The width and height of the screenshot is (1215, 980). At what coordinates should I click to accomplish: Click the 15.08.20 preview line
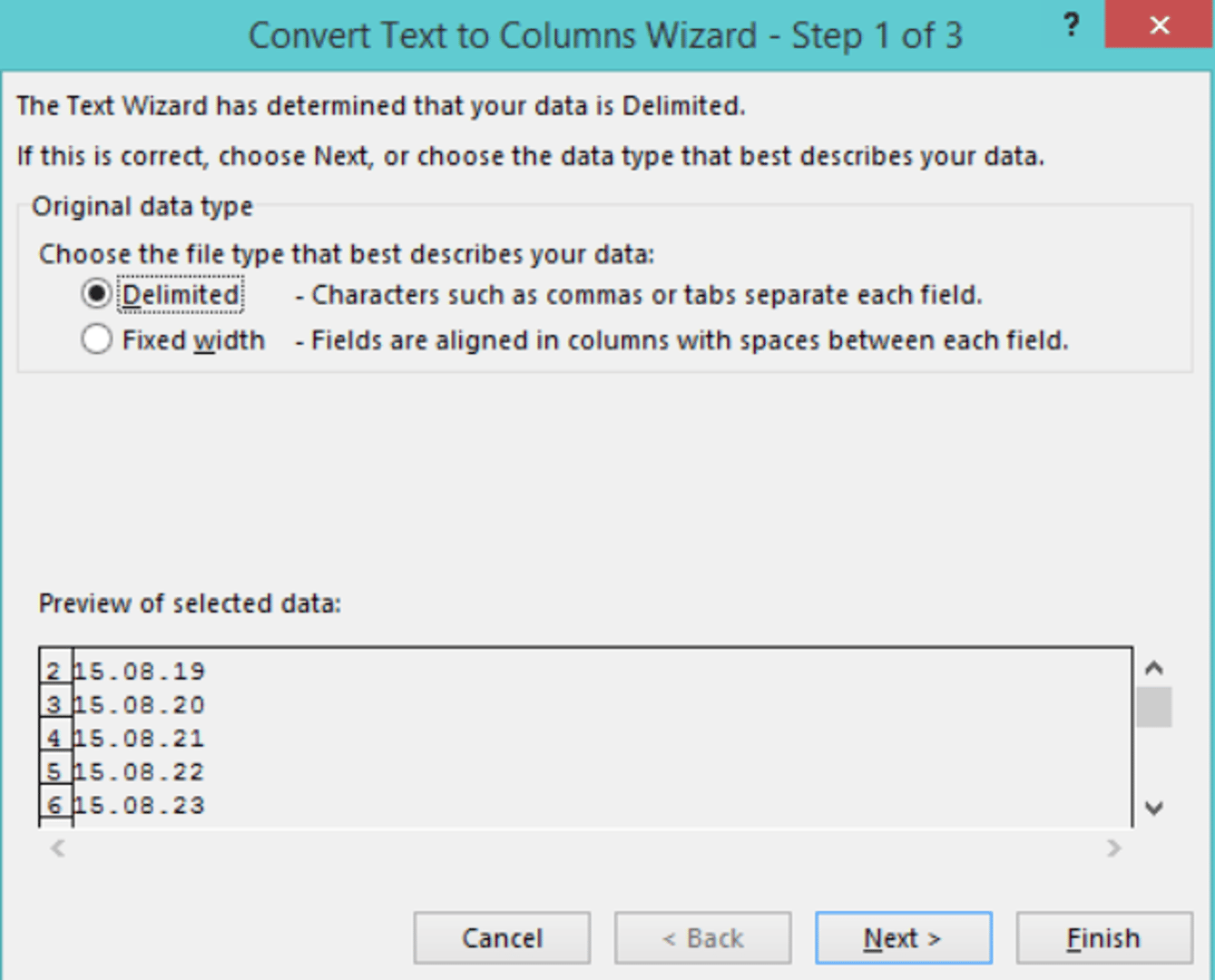pyautogui.click(x=140, y=705)
